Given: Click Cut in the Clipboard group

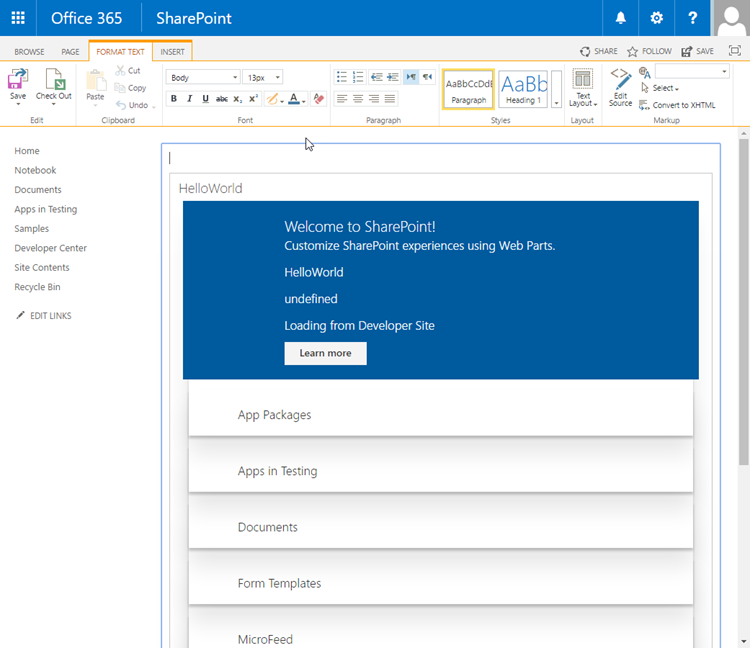Looking at the screenshot, I should [x=128, y=70].
